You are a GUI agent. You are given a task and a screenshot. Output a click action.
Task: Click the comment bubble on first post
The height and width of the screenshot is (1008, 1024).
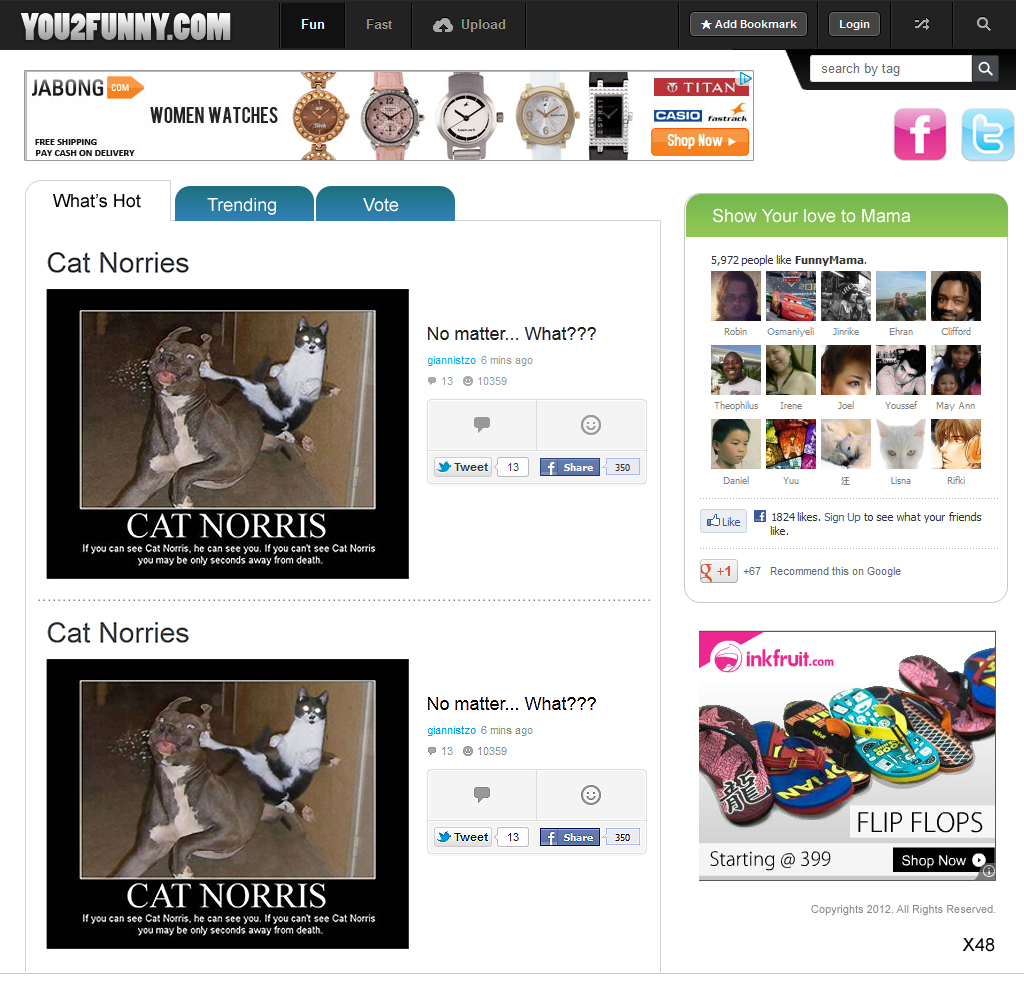click(482, 425)
